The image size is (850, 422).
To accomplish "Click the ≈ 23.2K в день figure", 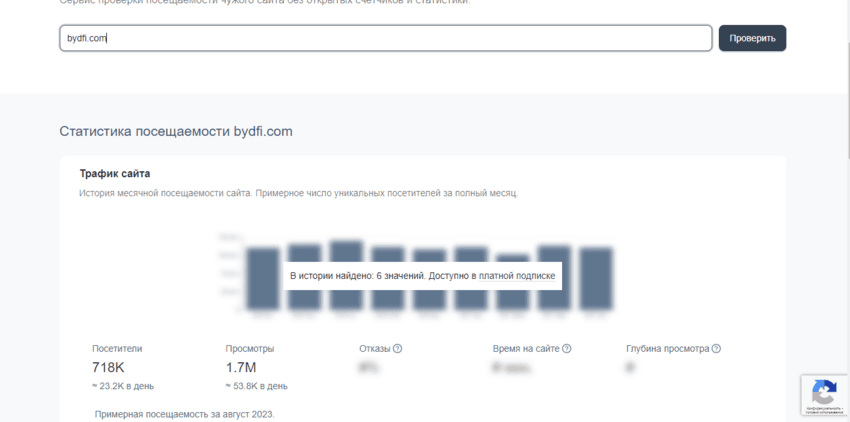I will point(122,386).
